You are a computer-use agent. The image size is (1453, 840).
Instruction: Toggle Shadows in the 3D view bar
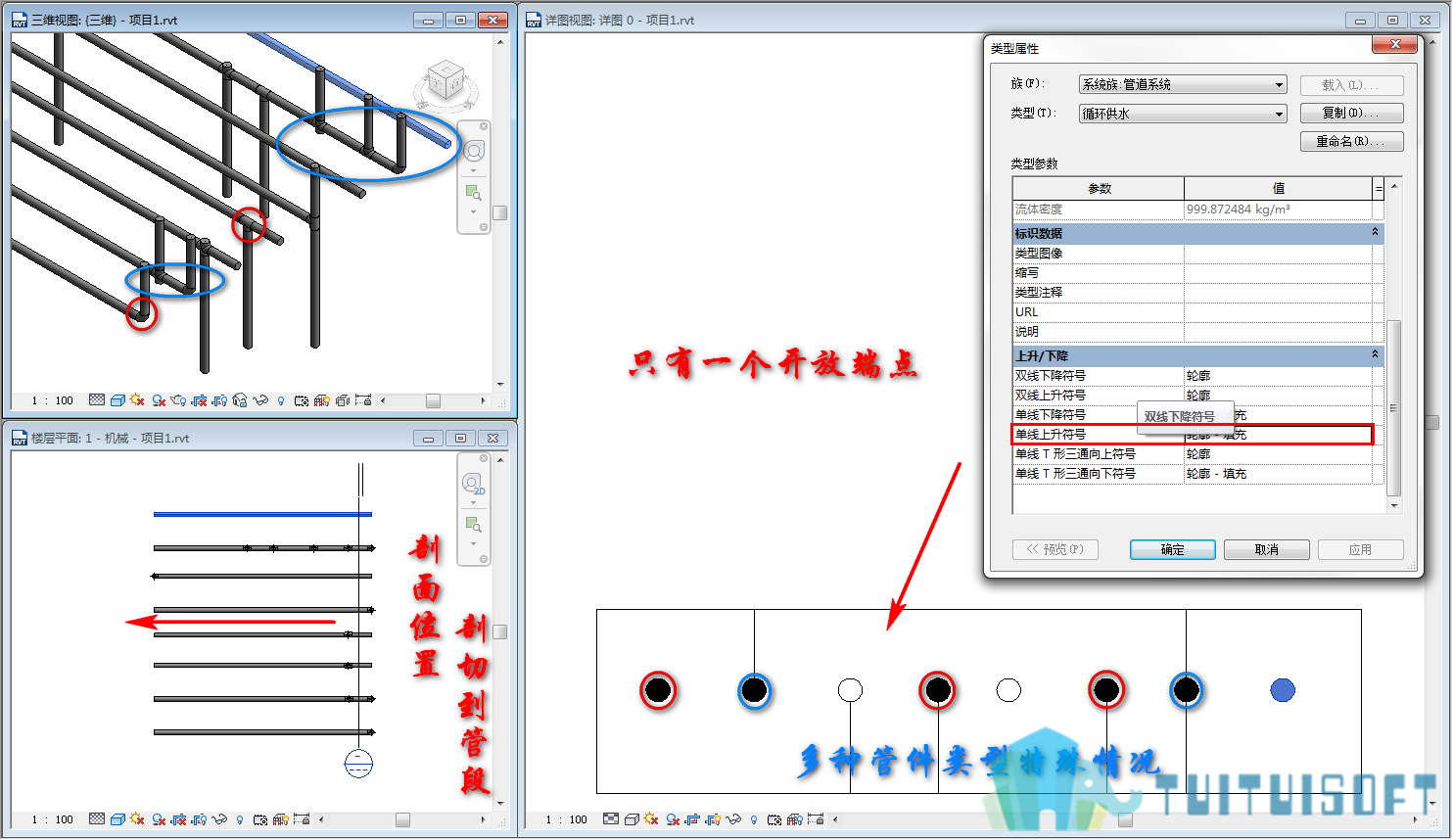[159, 400]
